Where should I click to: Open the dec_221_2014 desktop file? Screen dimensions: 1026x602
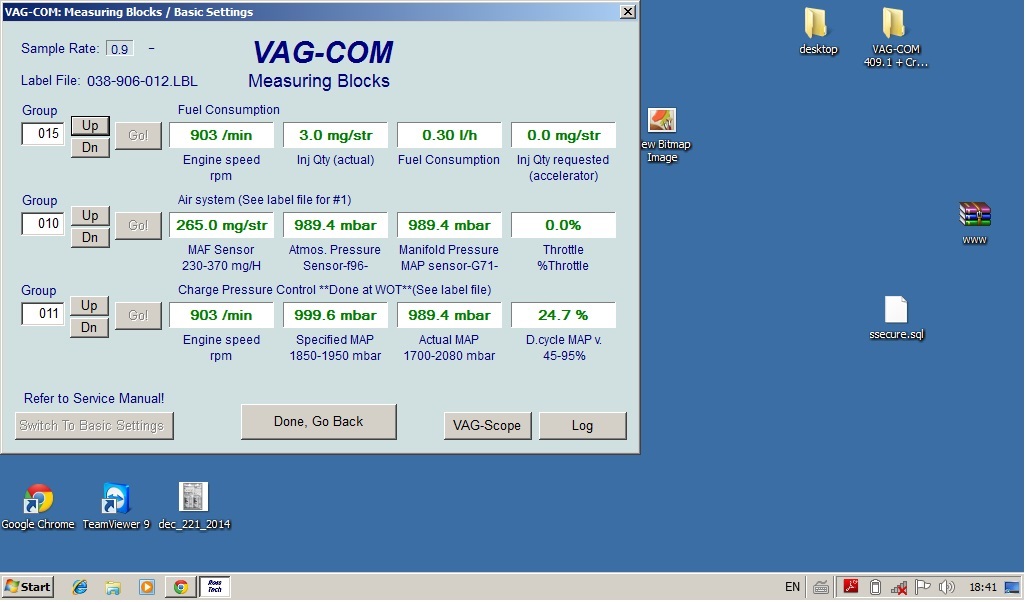193,499
